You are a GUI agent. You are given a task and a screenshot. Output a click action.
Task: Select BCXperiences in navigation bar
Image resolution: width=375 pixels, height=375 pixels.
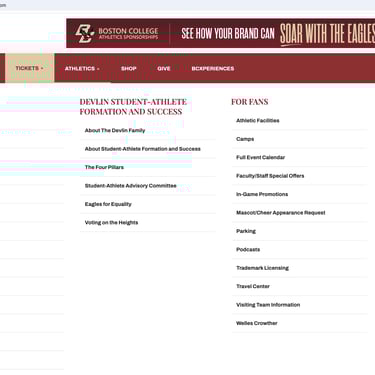coord(213,68)
